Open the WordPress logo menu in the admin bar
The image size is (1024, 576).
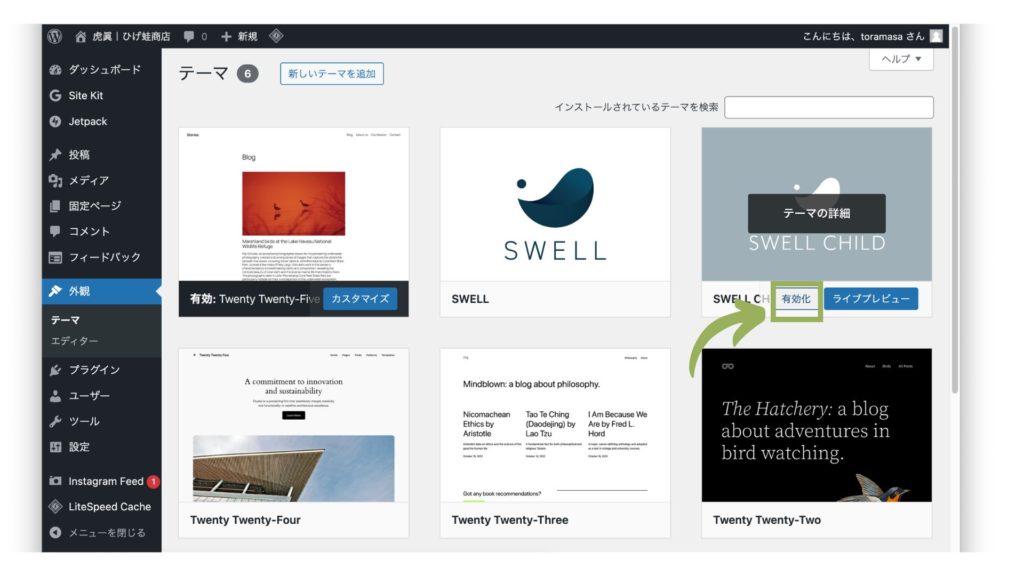click(55, 34)
